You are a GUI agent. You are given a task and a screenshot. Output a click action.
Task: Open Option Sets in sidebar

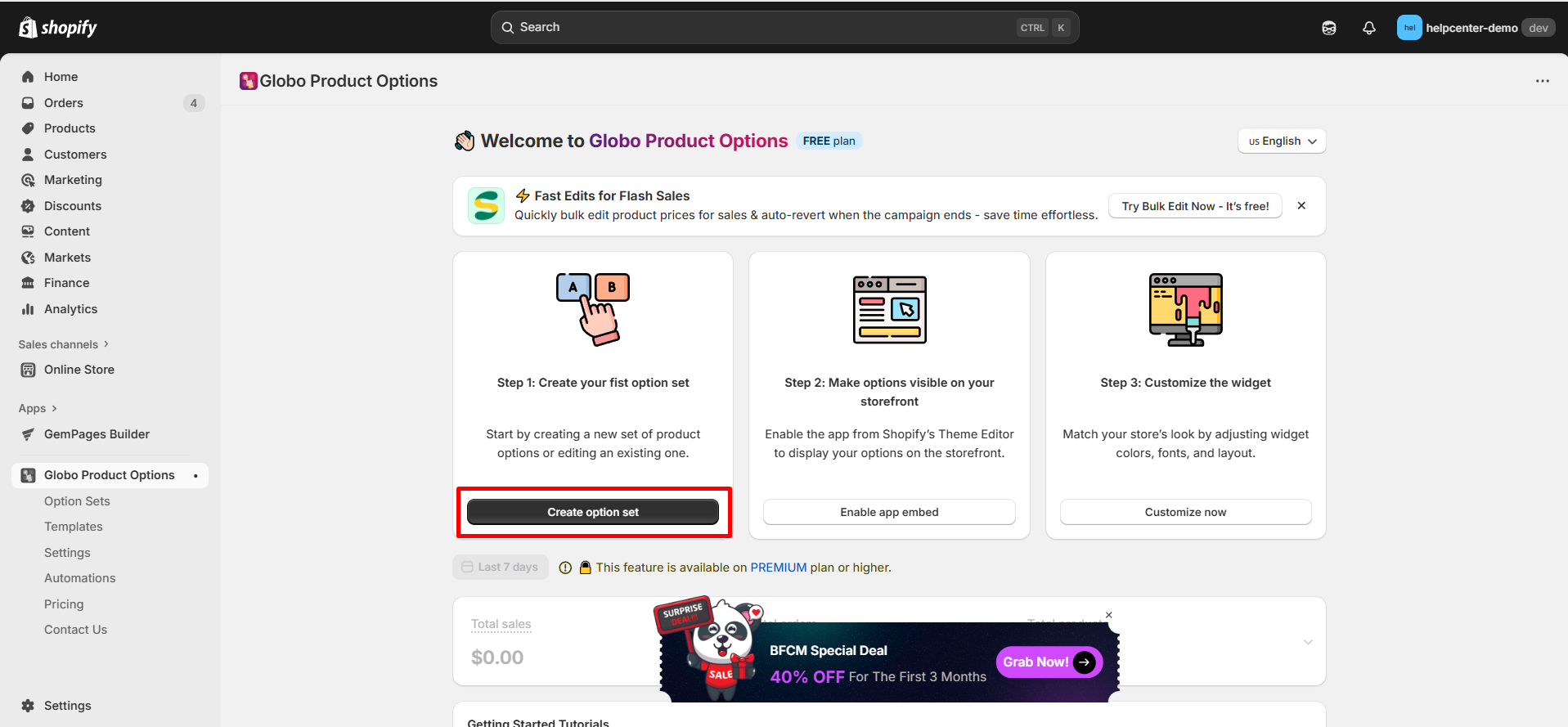pyautogui.click(x=77, y=501)
